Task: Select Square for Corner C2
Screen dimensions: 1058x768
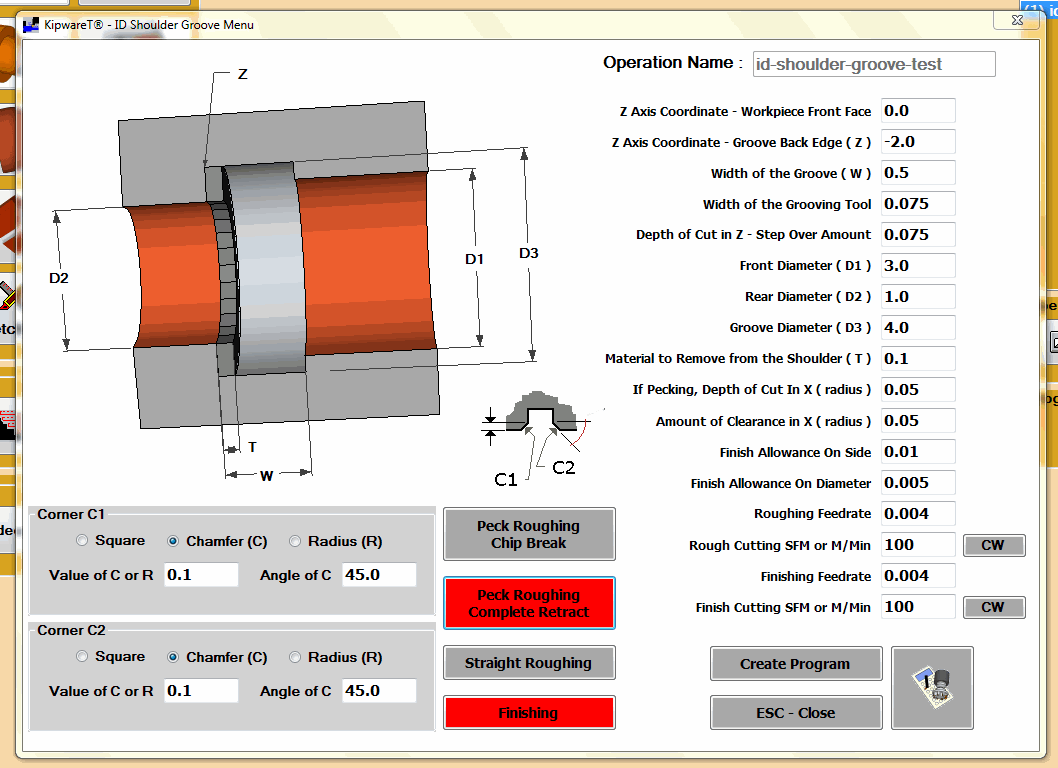Action: 81,656
